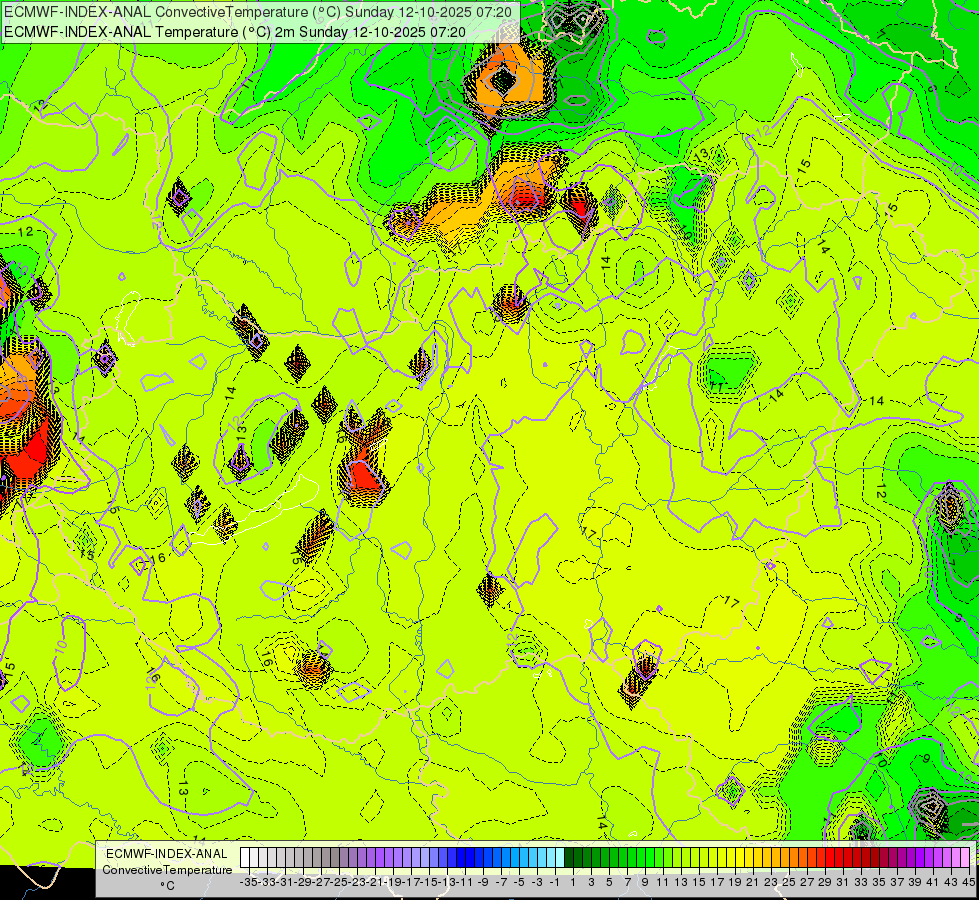
Task: Pick the white swatch above -35 in legend
Action: point(245,858)
